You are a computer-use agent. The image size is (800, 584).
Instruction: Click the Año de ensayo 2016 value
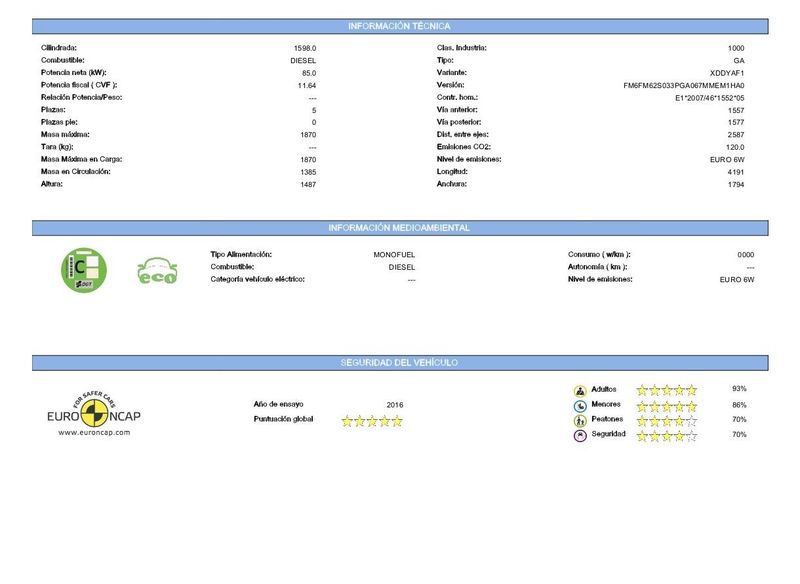tap(395, 405)
